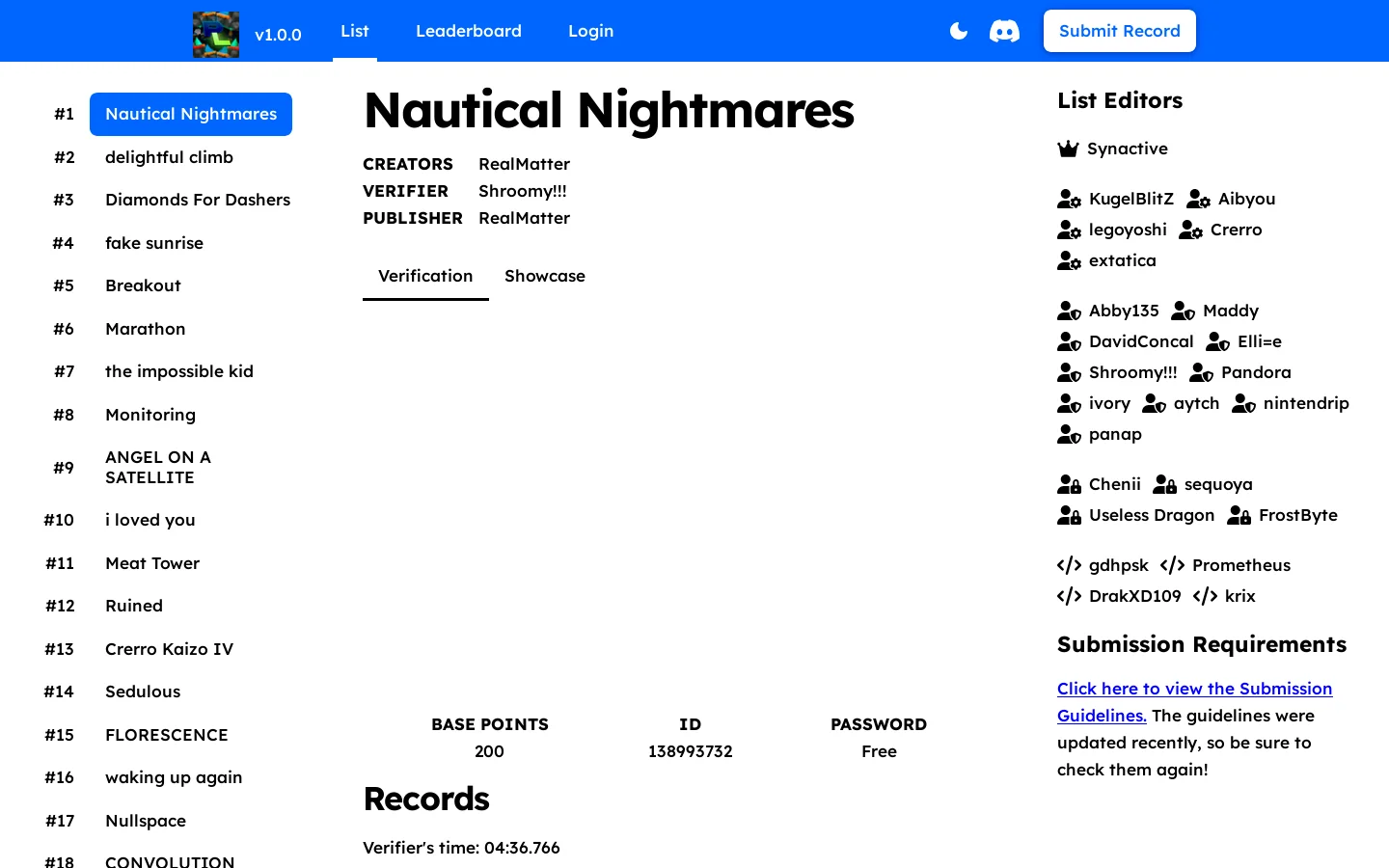Click the base points value 200
Screen dimensions: 1389x868
tap(489, 751)
